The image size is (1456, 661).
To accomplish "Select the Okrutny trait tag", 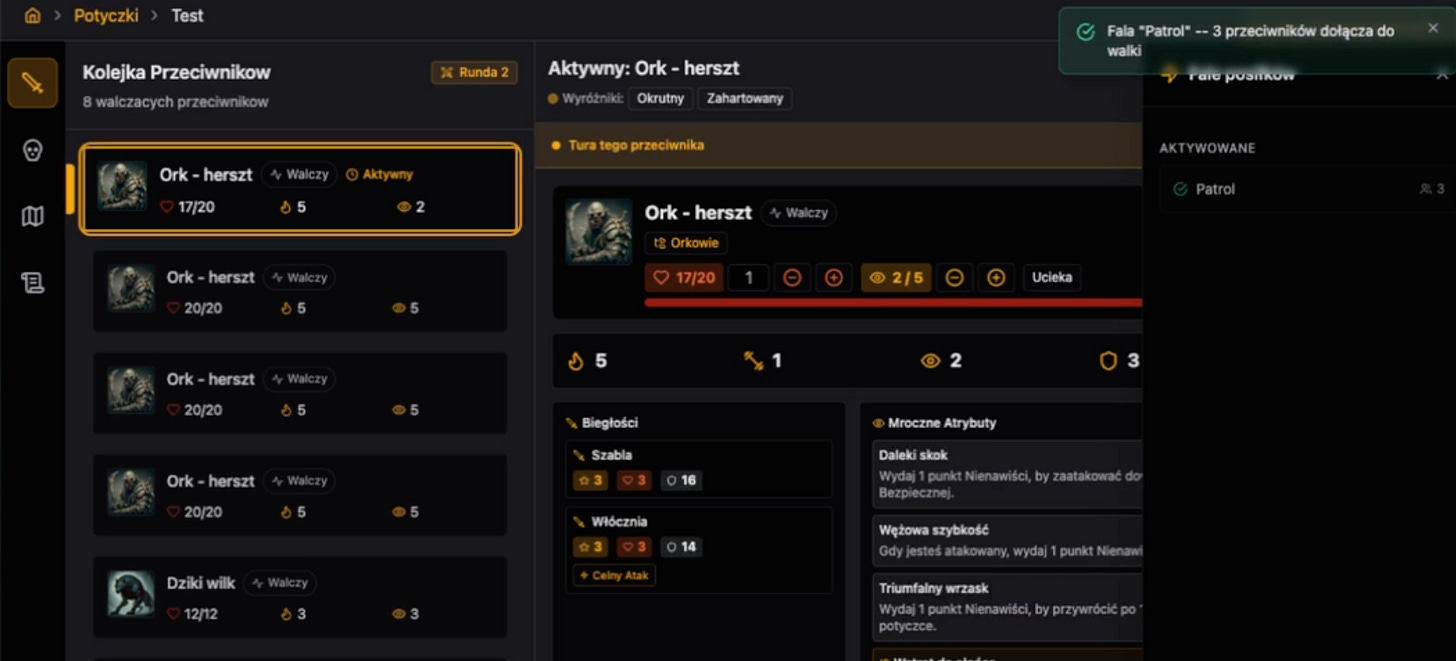I will tap(660, 99).
